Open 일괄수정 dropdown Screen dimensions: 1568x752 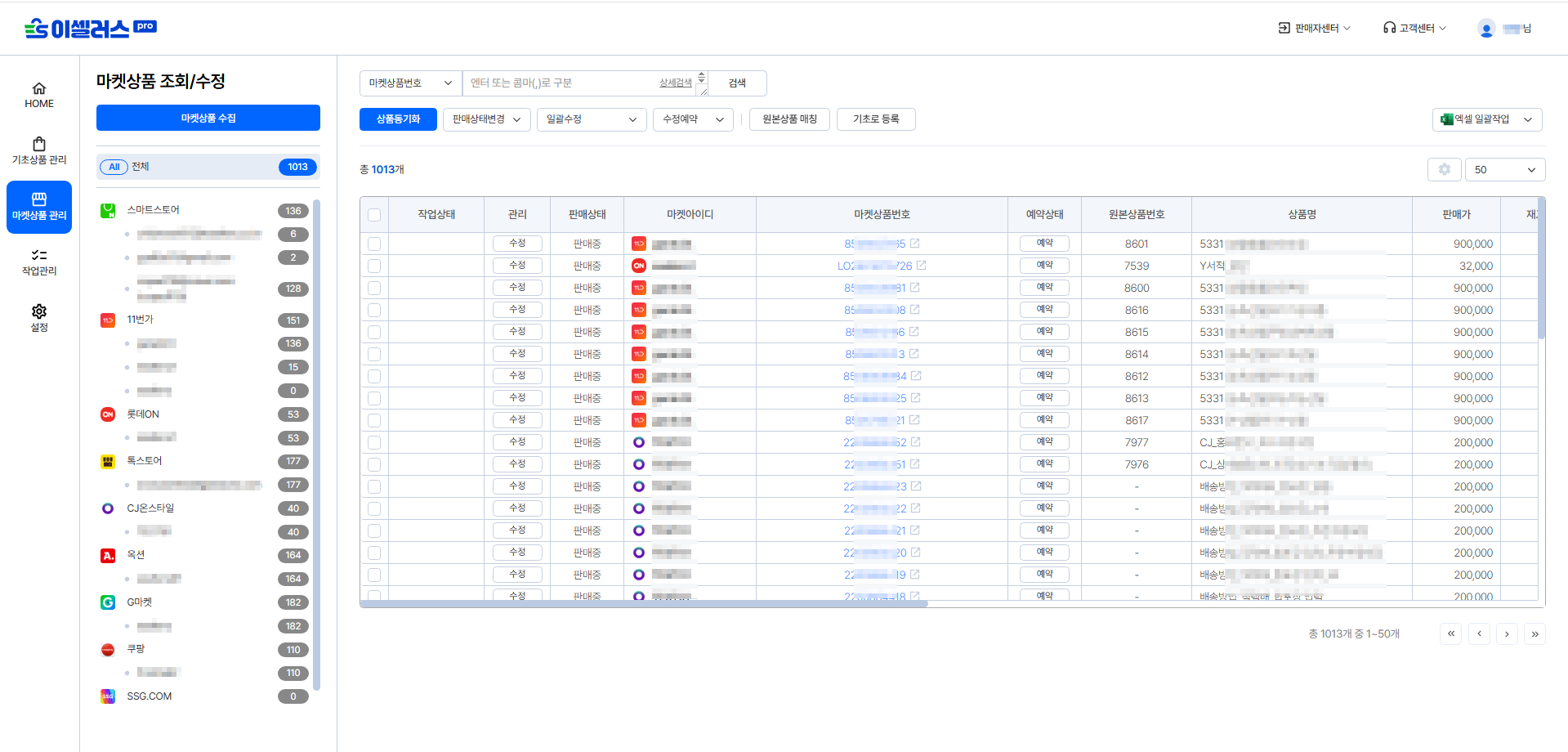tap(592, 119)
